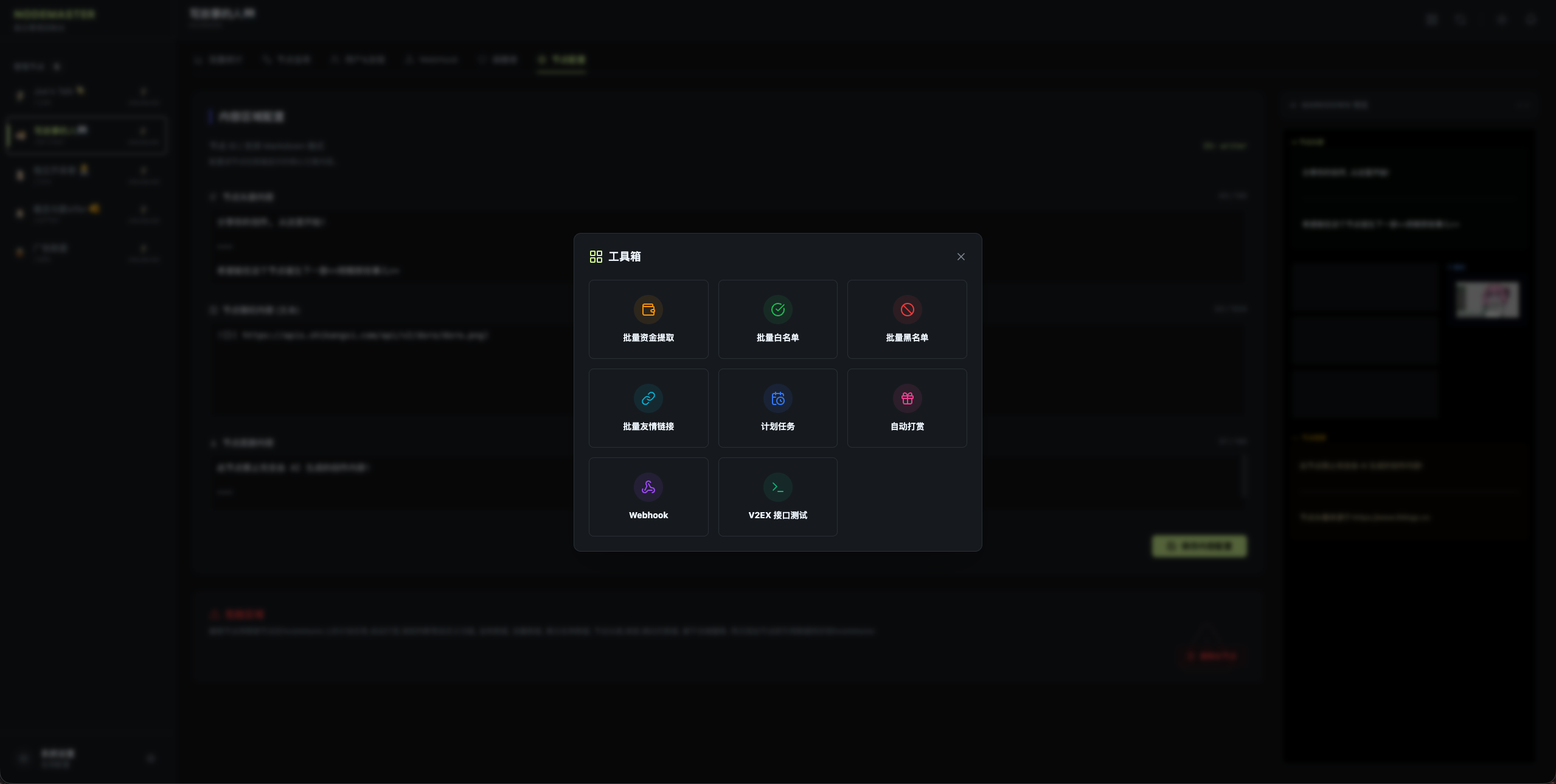Choose the 批量黑名单 label text
The height and width of the screenshot is (784, 1556).
[907, 338]
